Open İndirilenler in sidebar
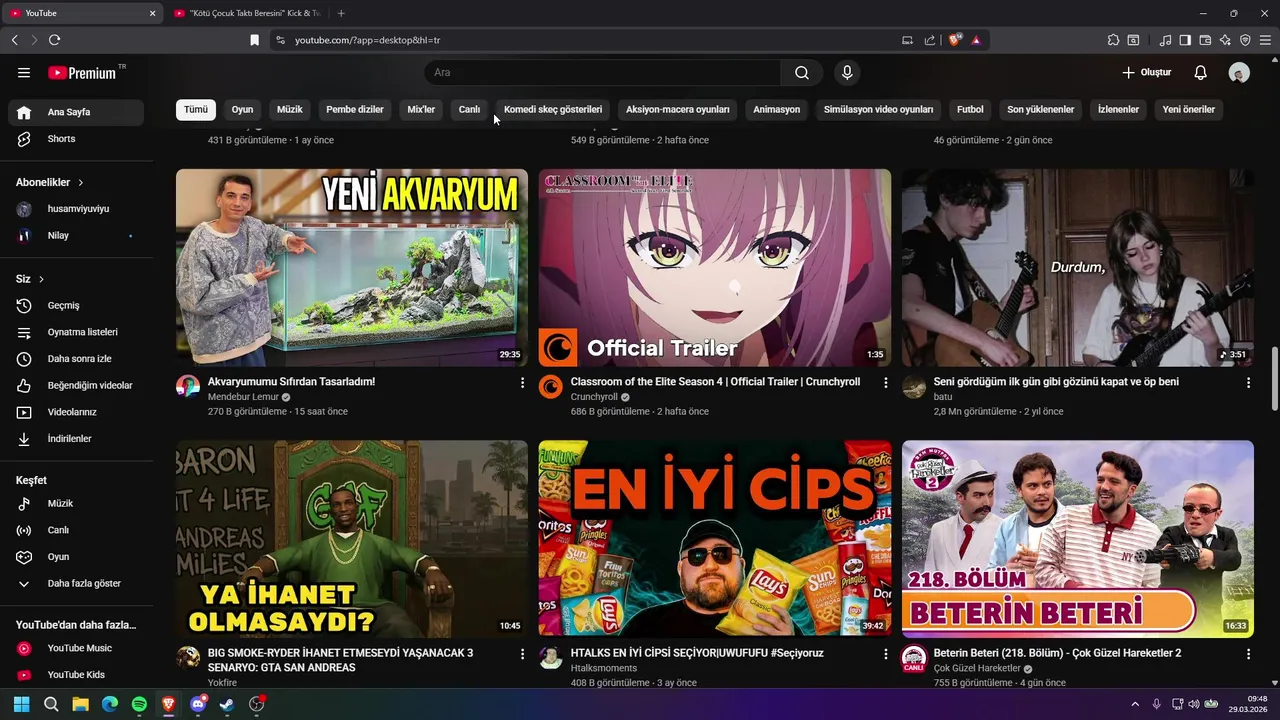Image resolution: width=1280 pixels, height=720 pixels. coord(76,439)
